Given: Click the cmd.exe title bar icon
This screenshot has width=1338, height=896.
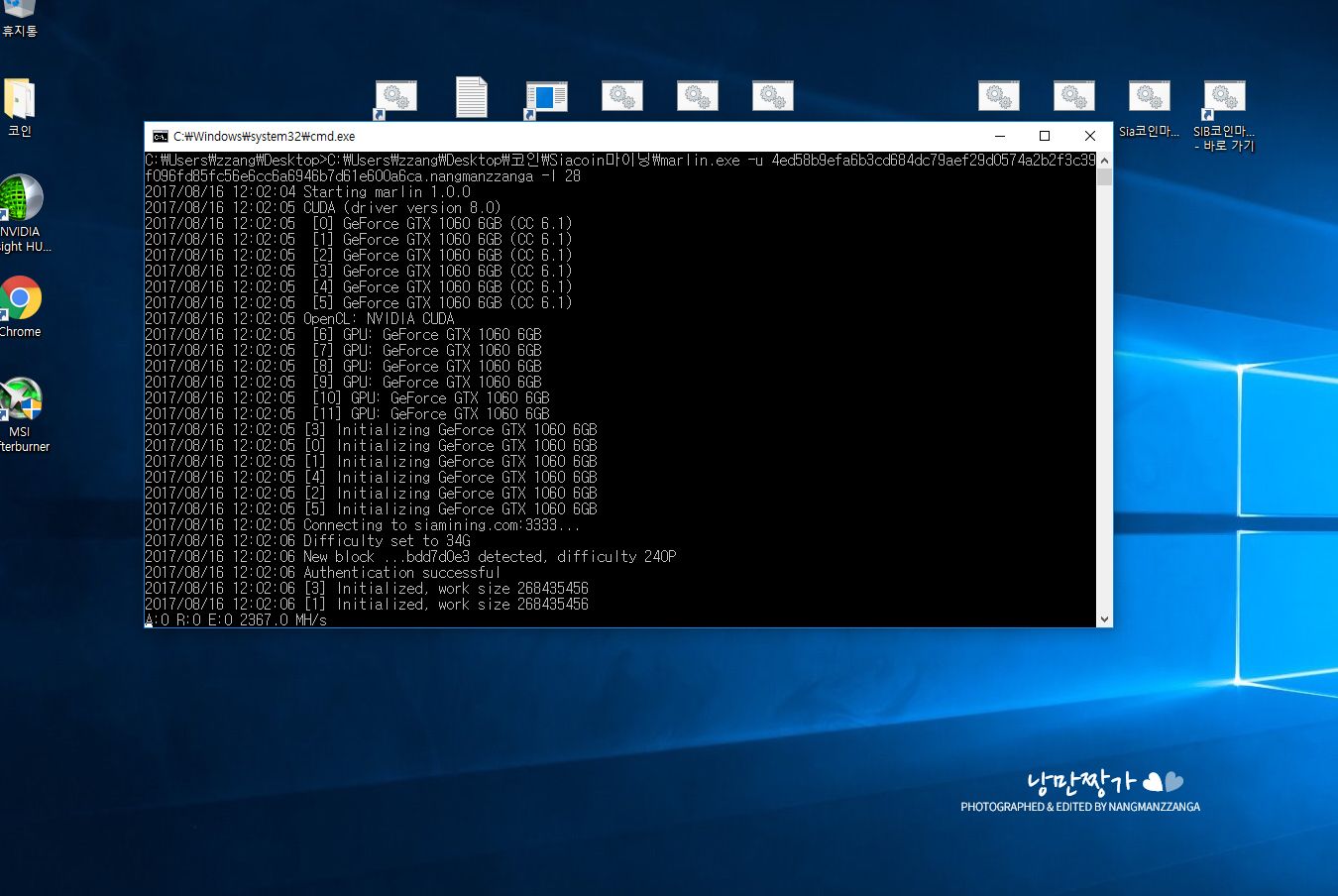Looking at the screenshot, I should click(160, 137).
